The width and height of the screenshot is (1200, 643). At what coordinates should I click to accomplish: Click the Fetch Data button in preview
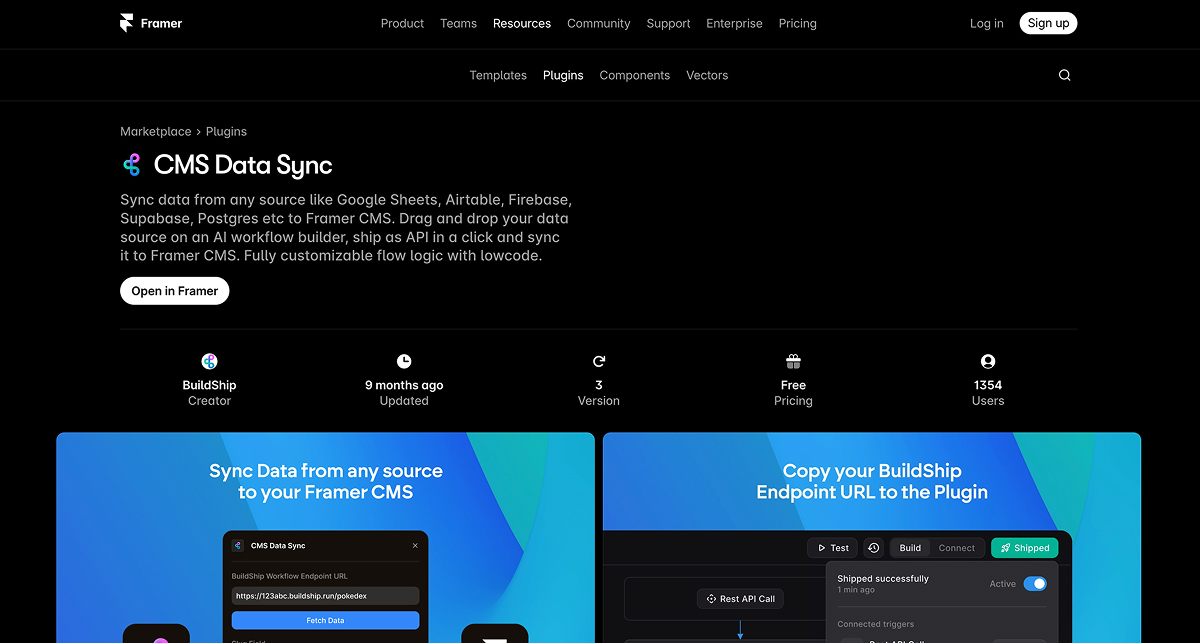(325, 620)
